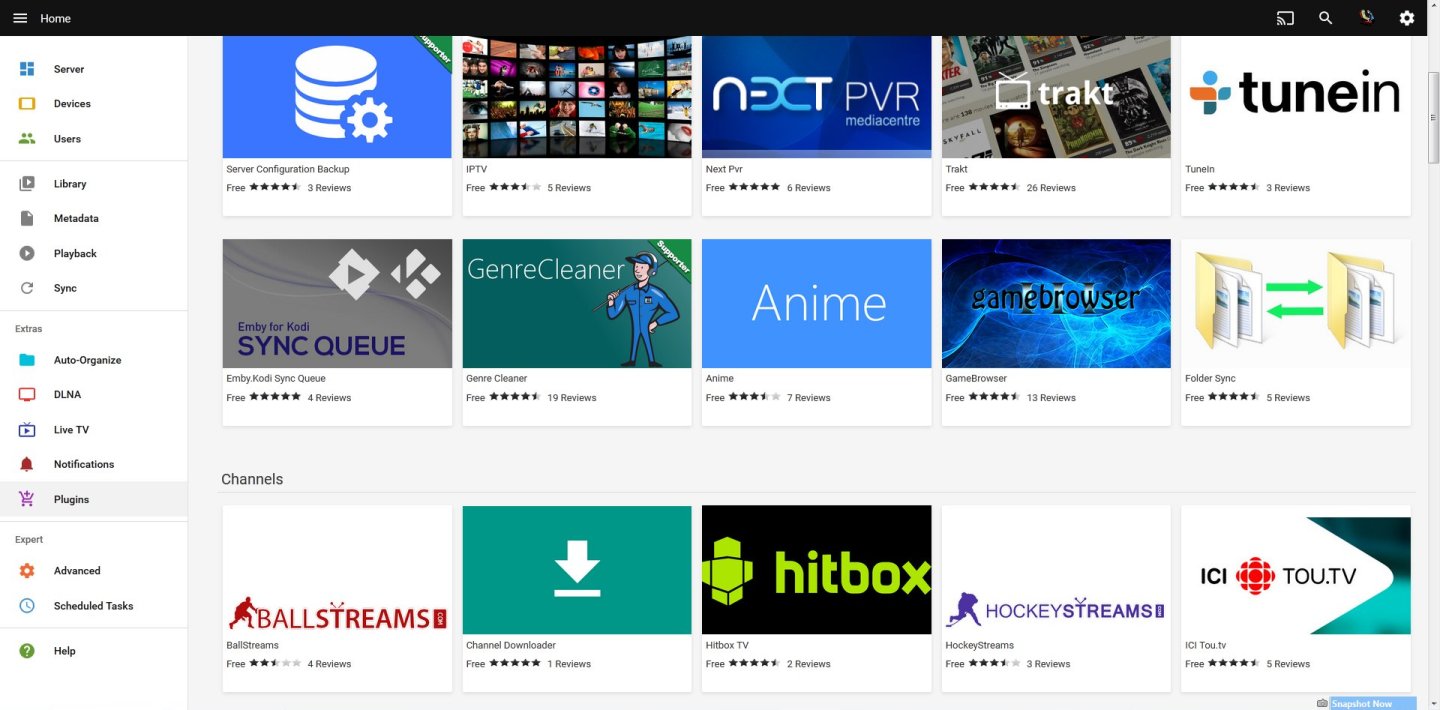
Task: Click "7 Reviews" under Anime
Action: (x=809, y=398)
